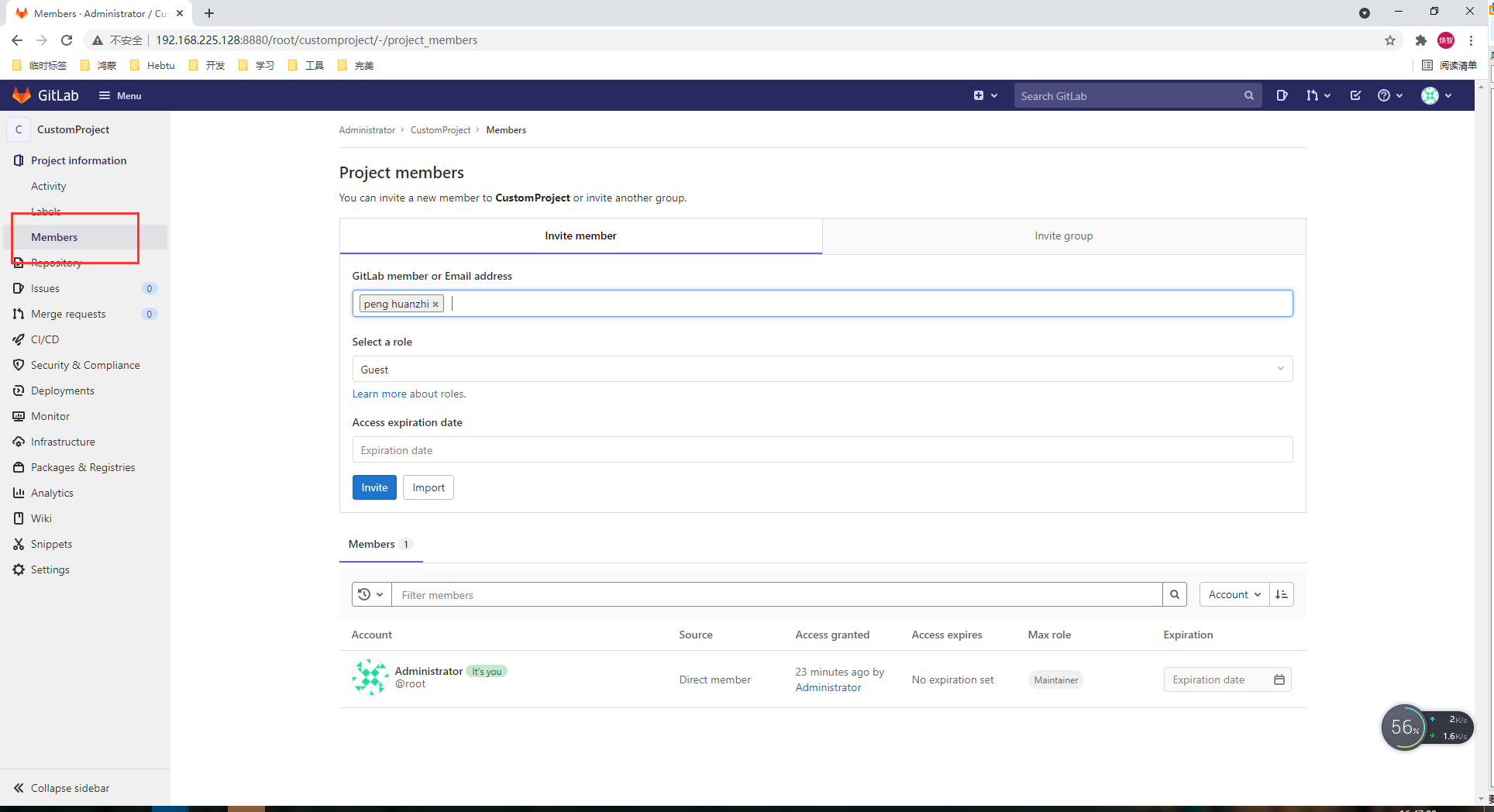Screen dimensions: 1494x812
Task: Open the Account sort dropdown
Action: point(1234,594)
